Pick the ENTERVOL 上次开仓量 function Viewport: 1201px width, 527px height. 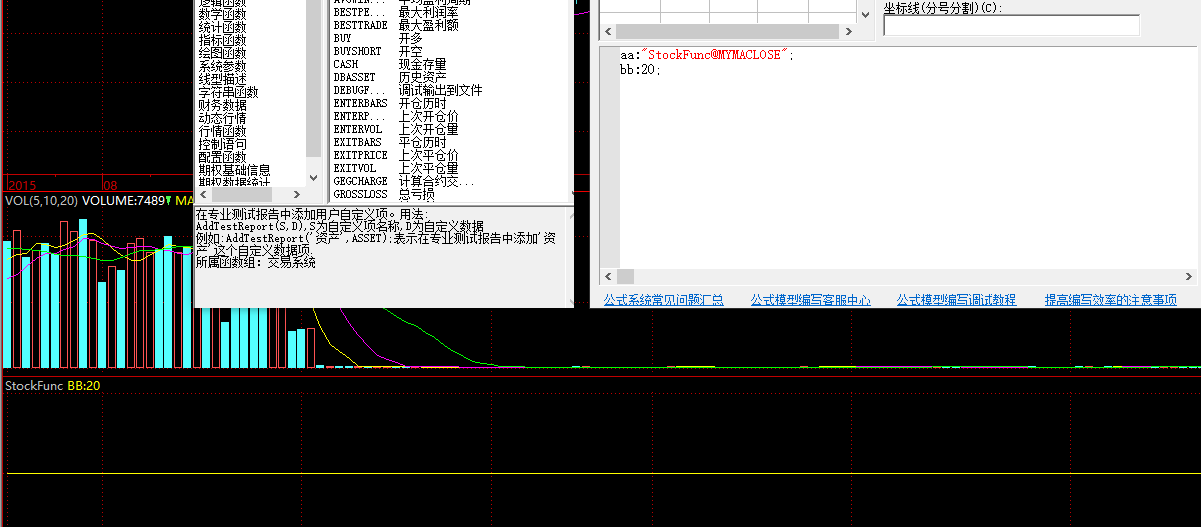[396, 129]
